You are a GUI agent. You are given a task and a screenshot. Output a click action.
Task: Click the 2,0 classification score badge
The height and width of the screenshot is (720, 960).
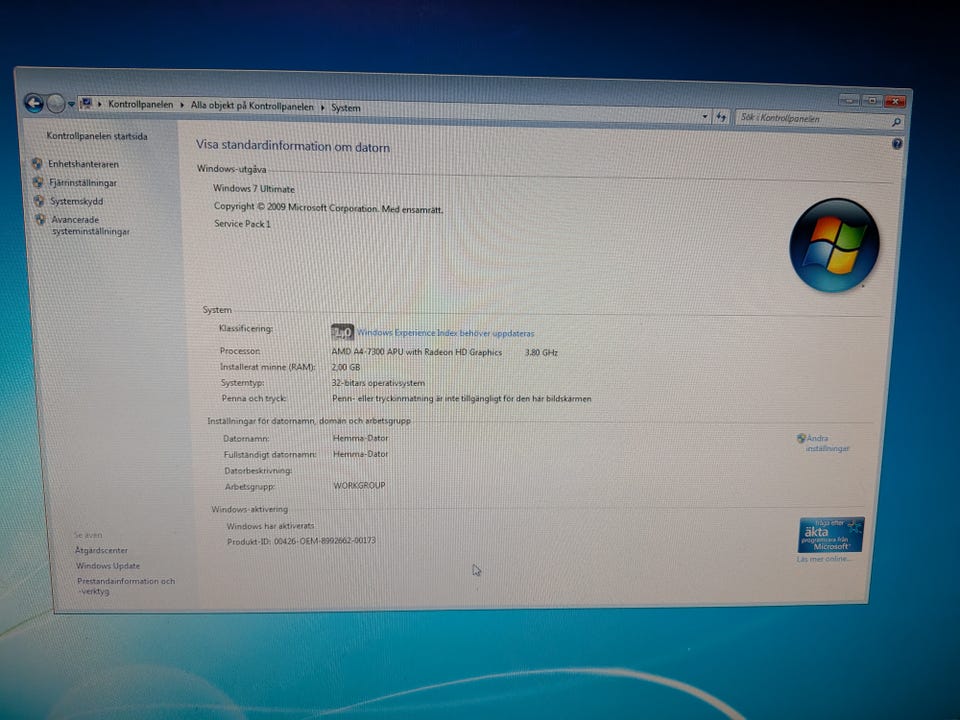point(342,332)
